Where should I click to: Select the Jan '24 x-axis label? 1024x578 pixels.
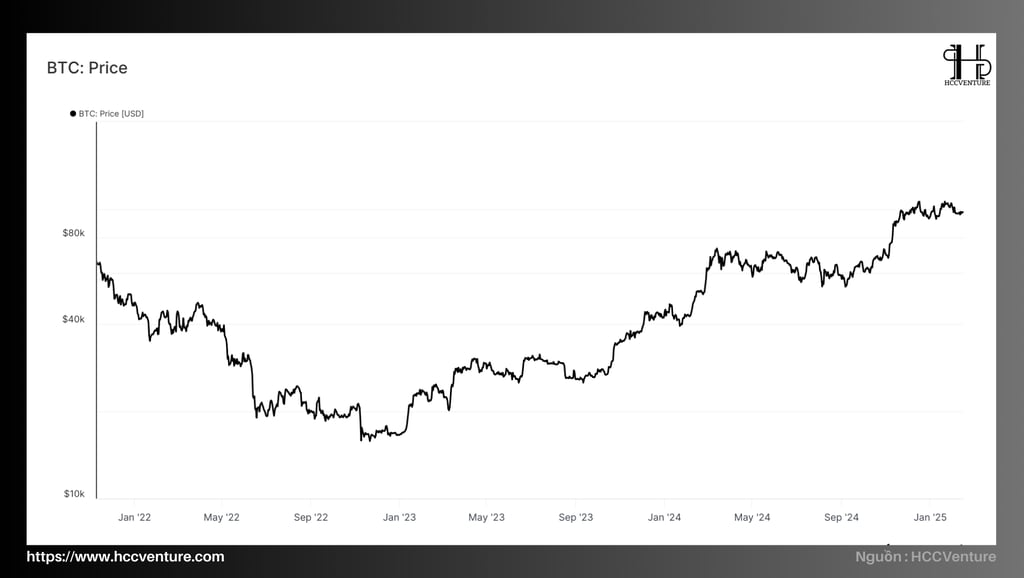664,517
